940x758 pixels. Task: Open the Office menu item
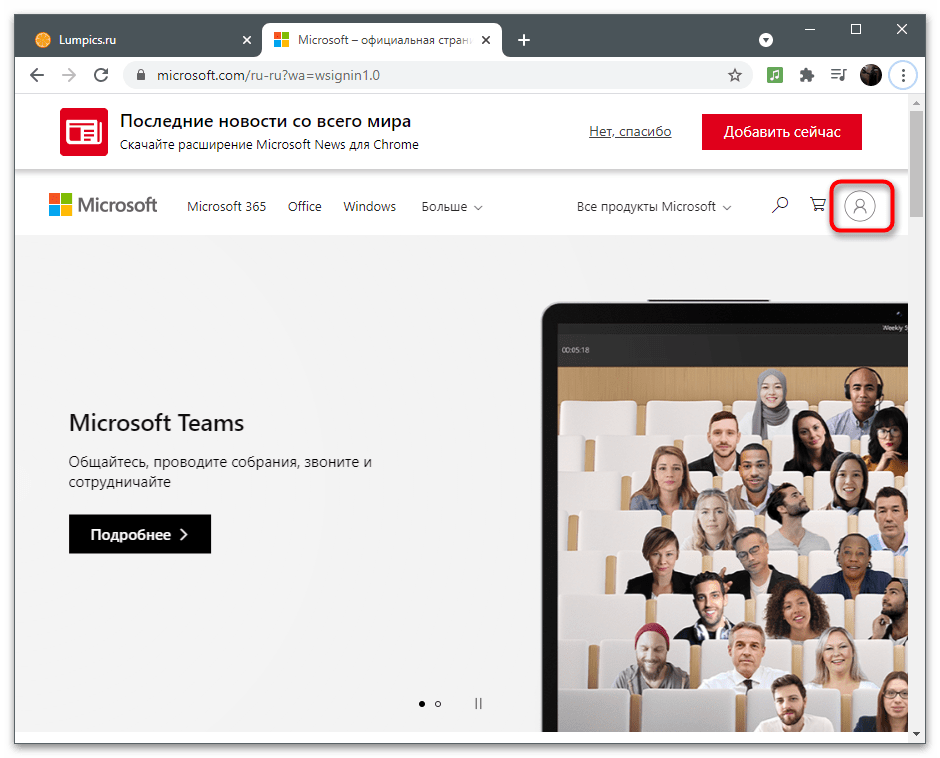click(x=305, y=206)
